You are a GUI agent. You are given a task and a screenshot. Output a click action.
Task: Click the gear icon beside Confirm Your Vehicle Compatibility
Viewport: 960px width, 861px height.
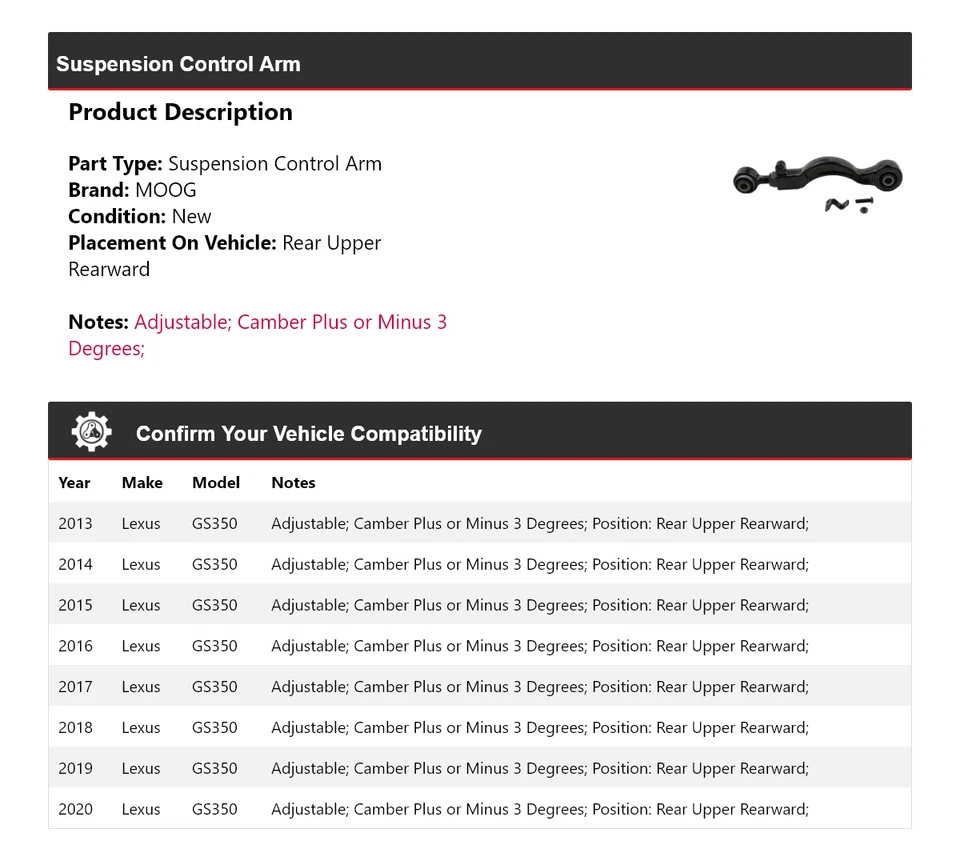[92, 432]
